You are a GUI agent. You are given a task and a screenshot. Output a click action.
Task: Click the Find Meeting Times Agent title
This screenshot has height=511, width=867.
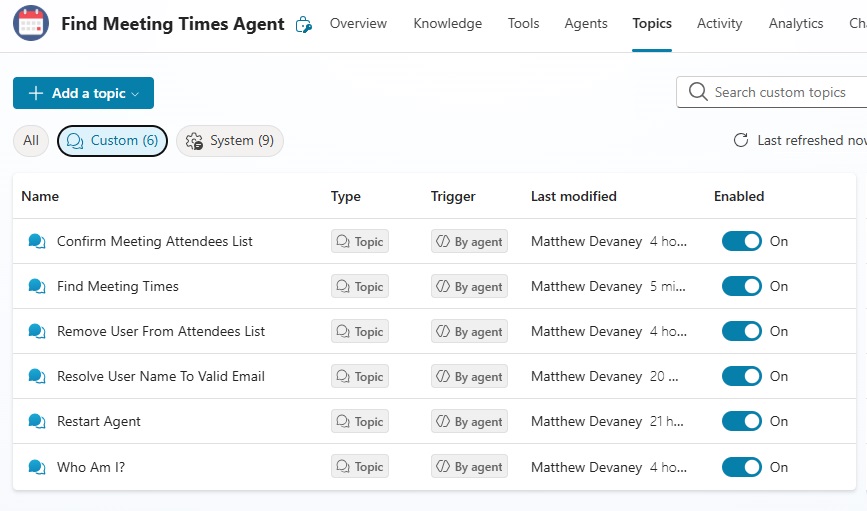173,24
